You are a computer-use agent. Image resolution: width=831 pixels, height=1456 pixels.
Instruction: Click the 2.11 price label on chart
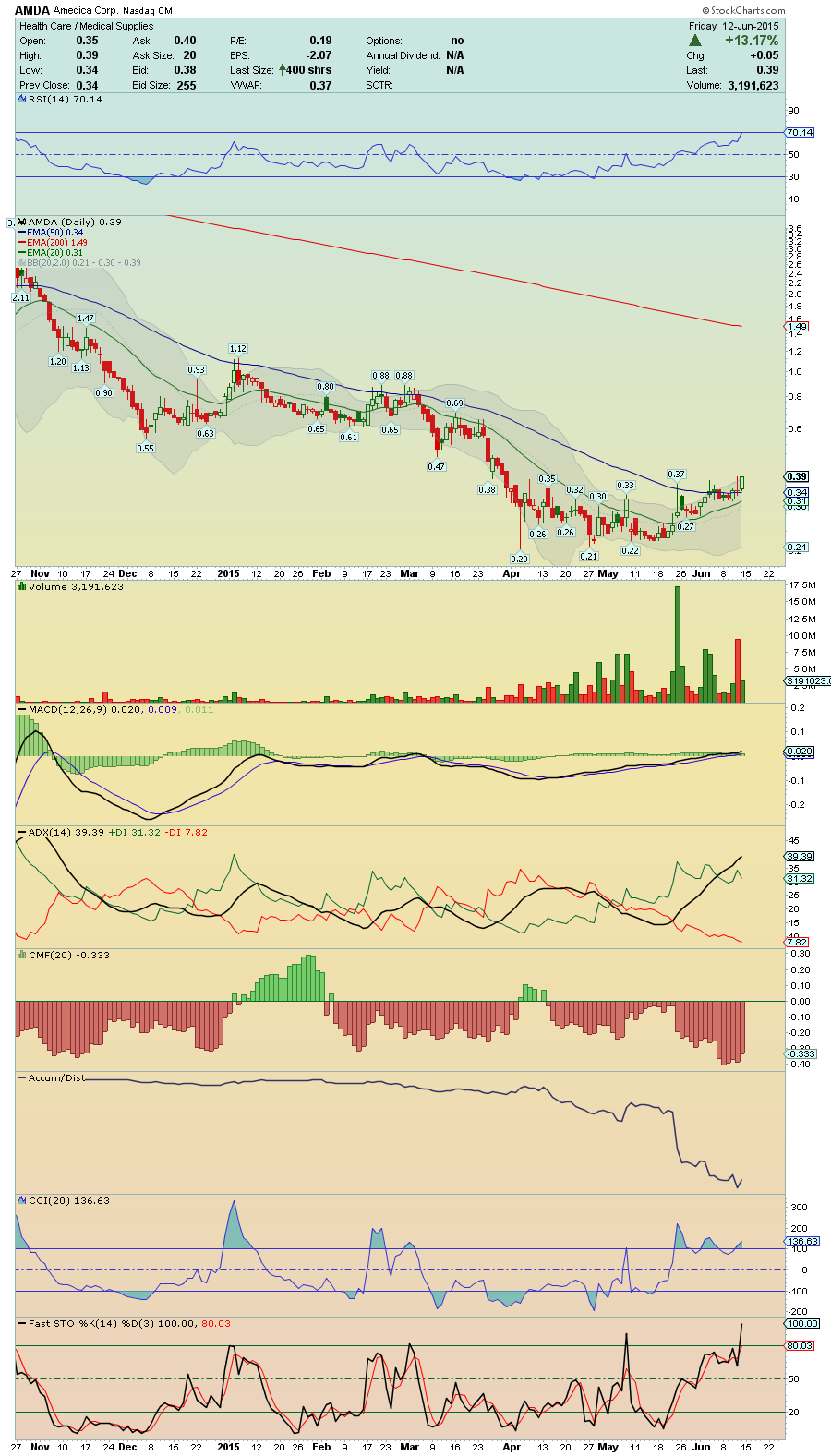pyautogui.click(x=20, y=298)
